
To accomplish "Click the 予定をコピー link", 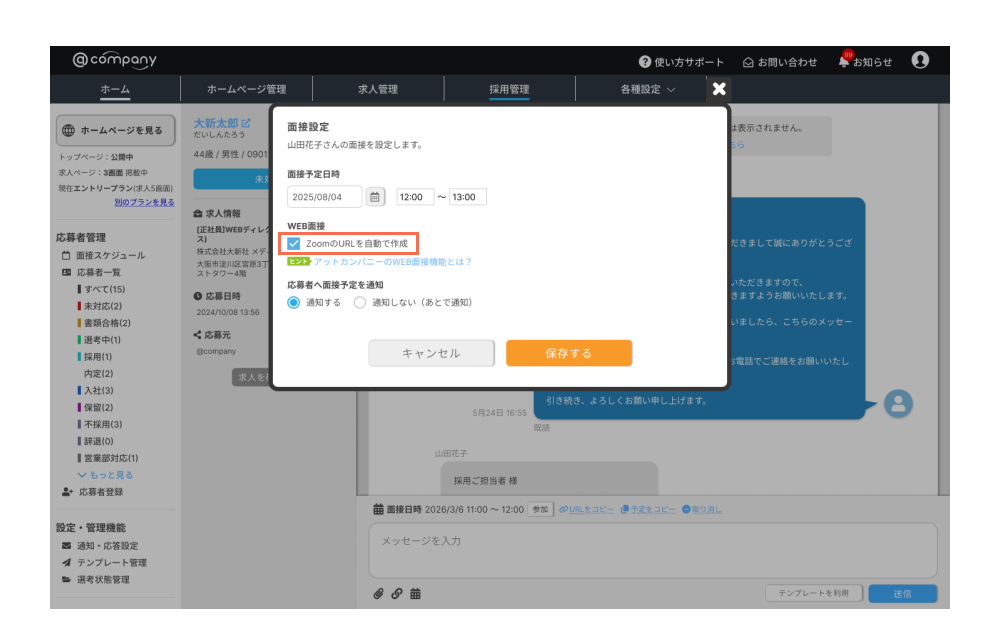I will point(648,509).
